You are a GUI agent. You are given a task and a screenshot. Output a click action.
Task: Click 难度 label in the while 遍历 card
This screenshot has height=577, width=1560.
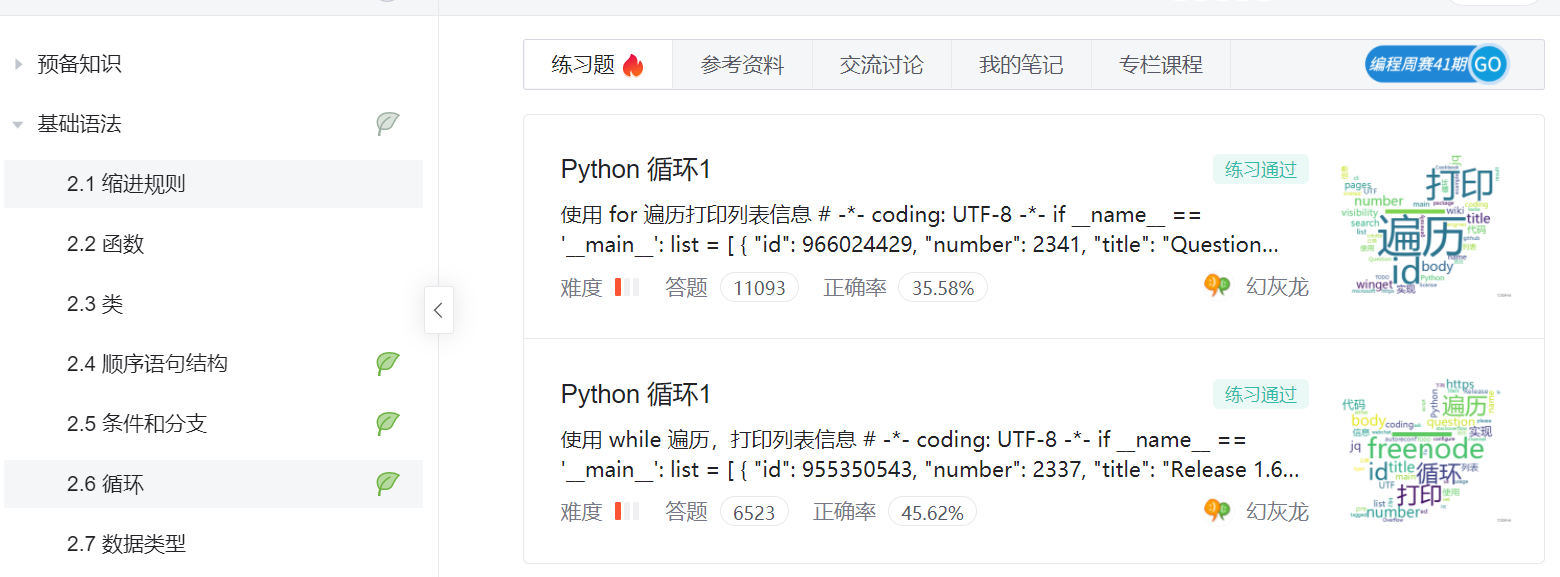point(582,512)
